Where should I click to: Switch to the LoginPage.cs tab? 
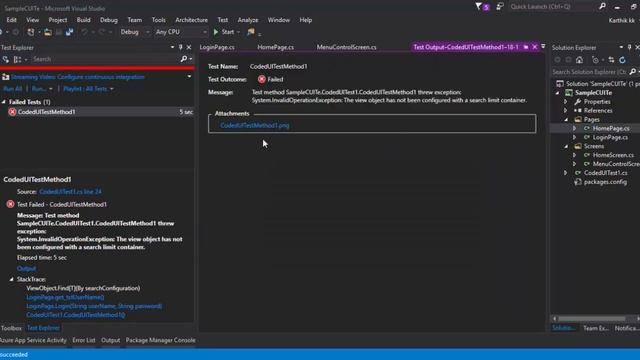point(217,47)
